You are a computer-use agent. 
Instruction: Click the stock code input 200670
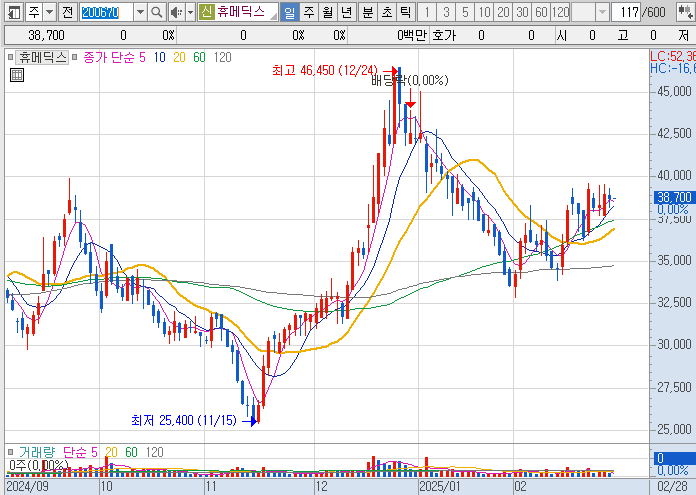point(107,12)
